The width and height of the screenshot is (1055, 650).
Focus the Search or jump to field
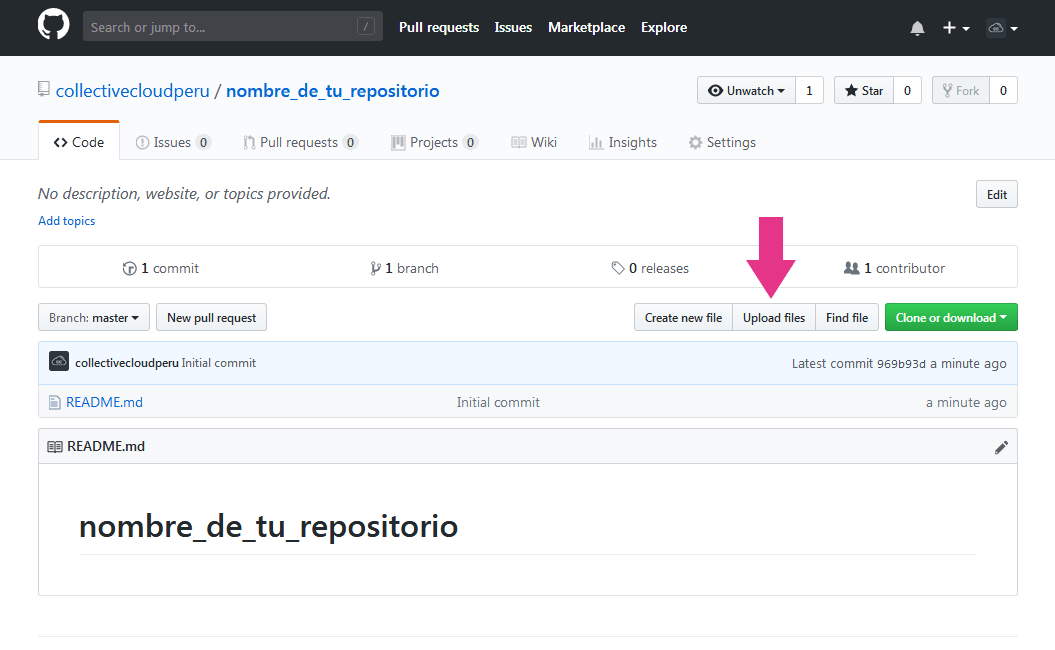233,27
